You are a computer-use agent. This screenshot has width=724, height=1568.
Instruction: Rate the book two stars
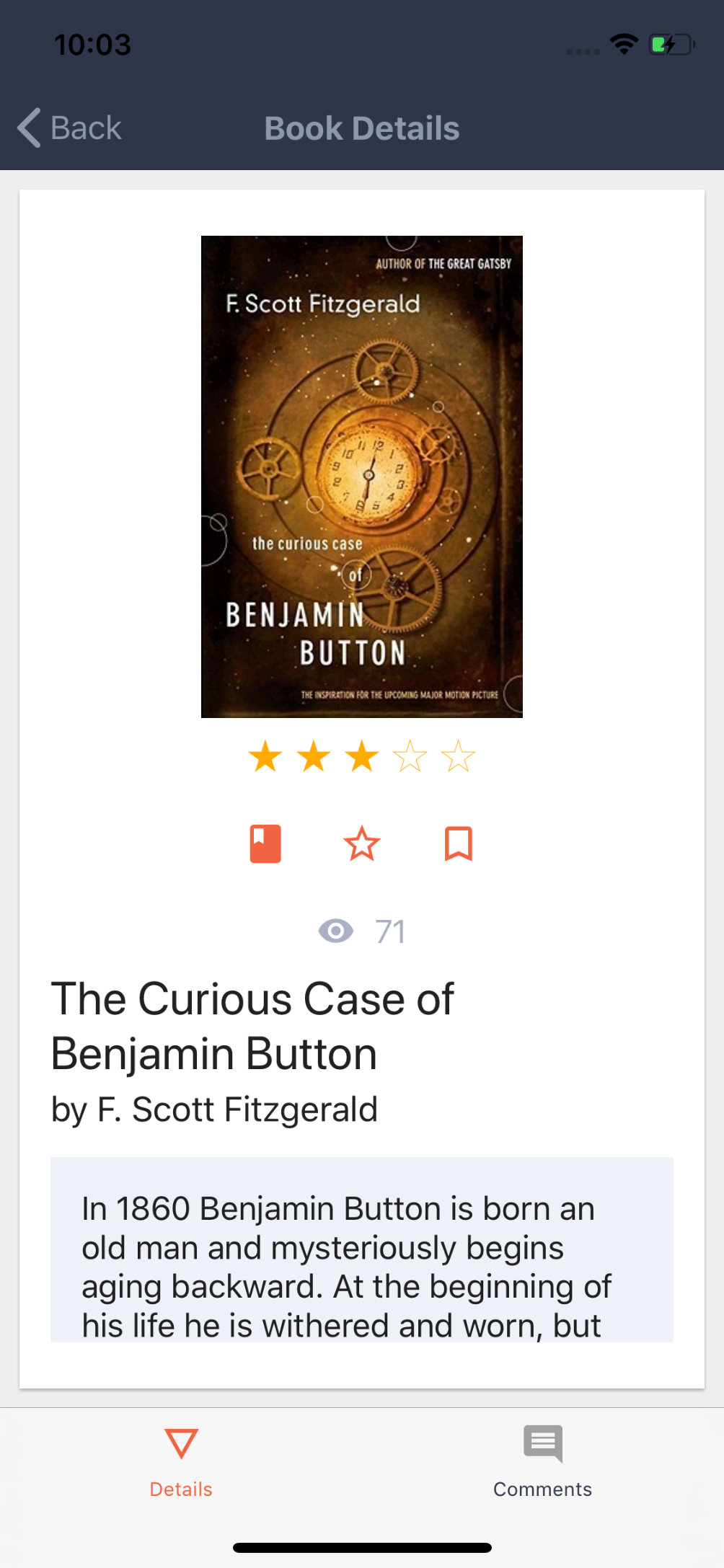coord(314,756)
